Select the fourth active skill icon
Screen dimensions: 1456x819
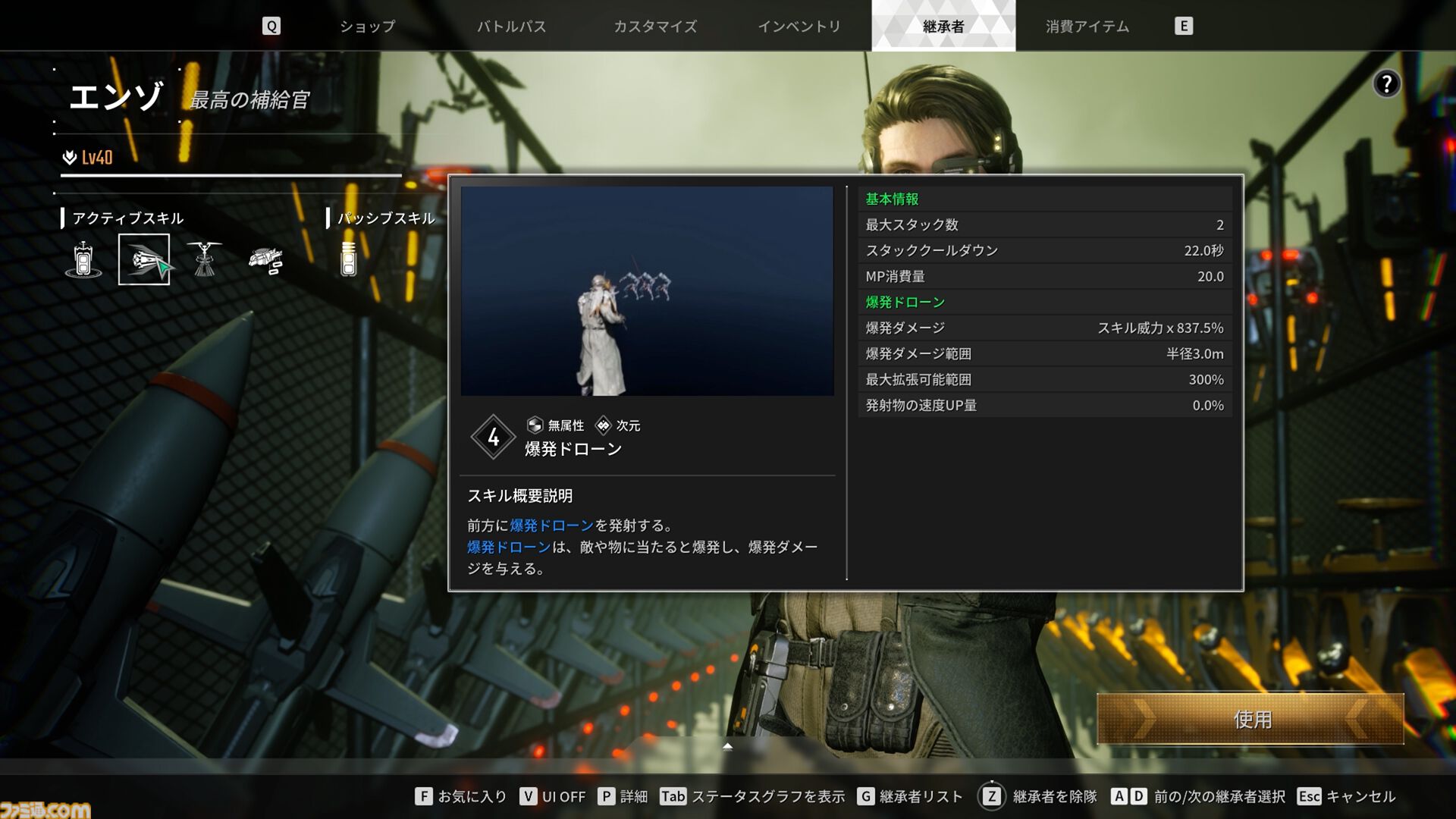(265, 260)
